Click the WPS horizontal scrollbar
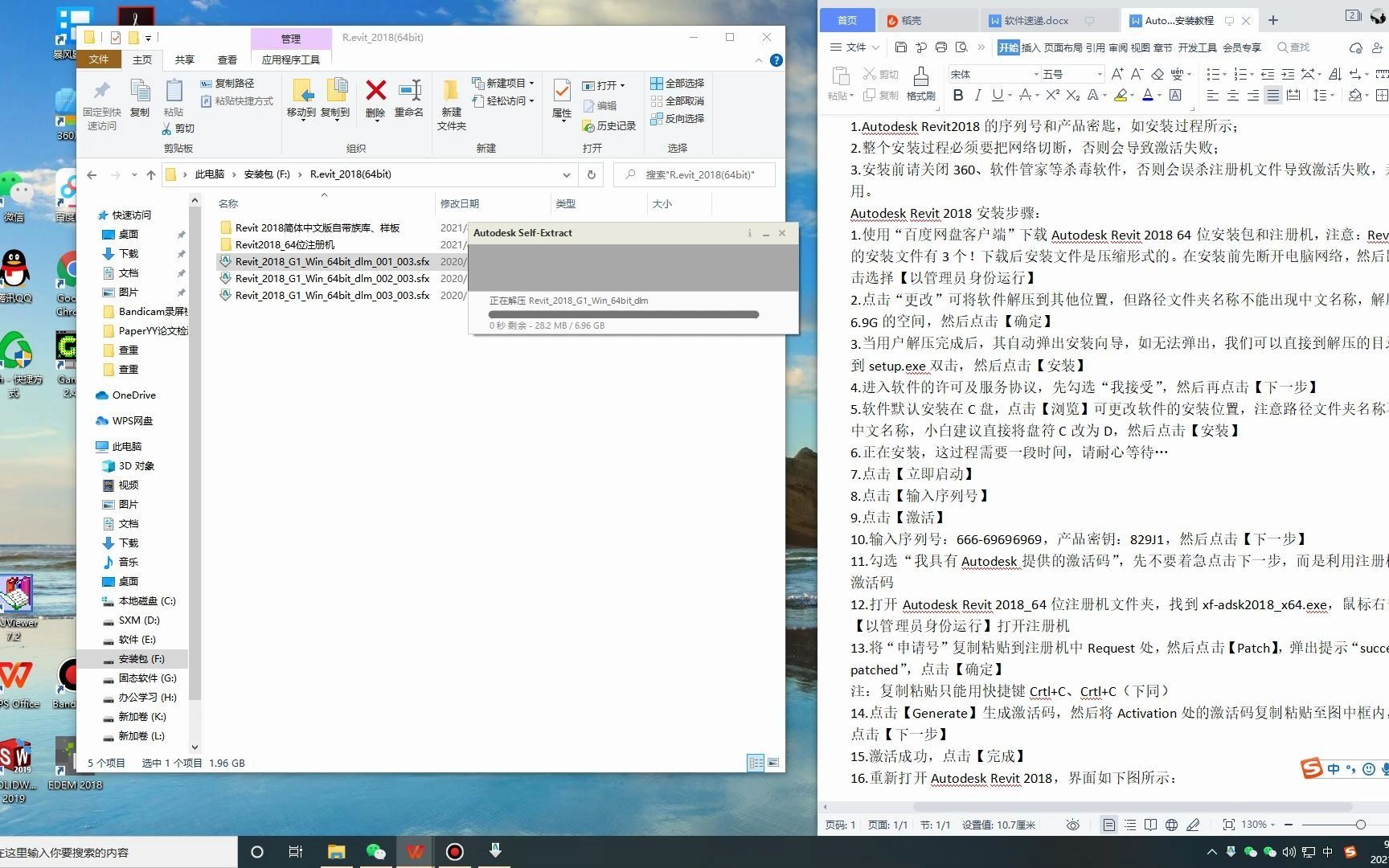Screen dimensions: 1389x868 click(1132, 806)
